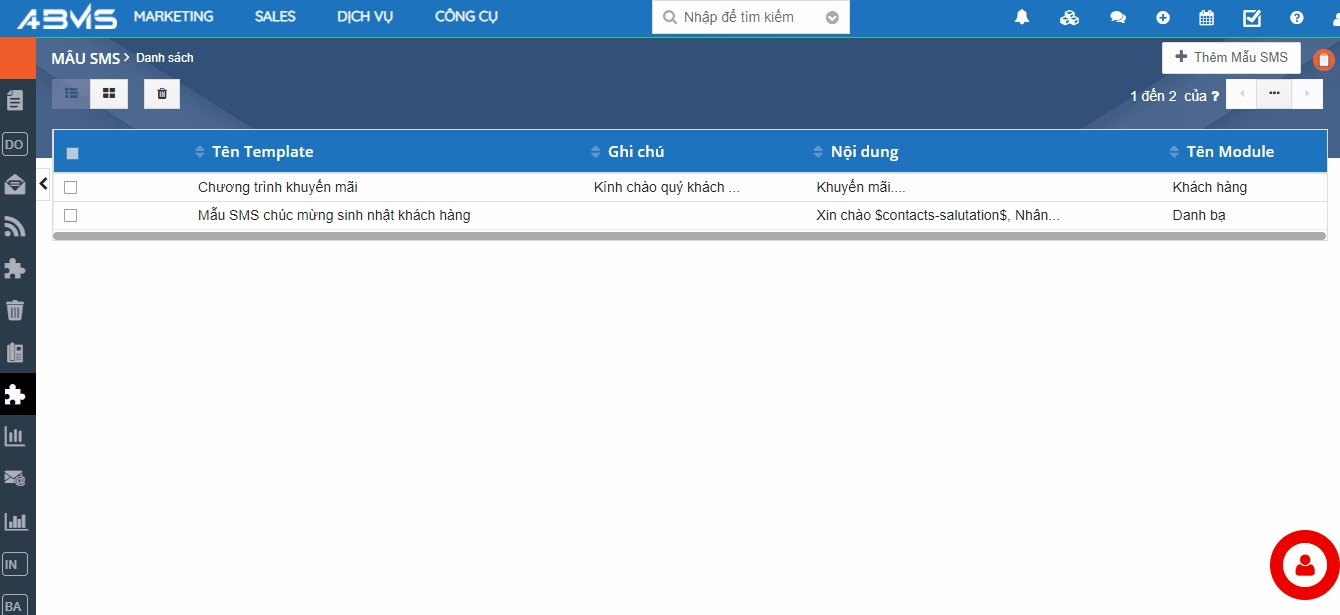Open the calendar icon in top bar

[1206, 17]
